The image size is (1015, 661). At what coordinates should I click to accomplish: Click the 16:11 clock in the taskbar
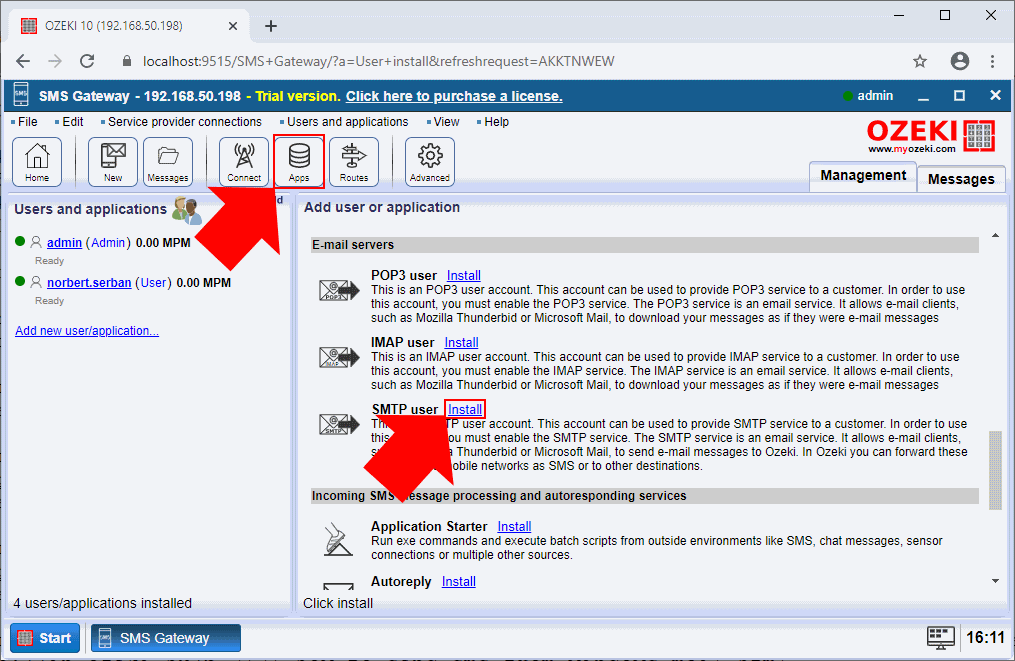point(985,638)
